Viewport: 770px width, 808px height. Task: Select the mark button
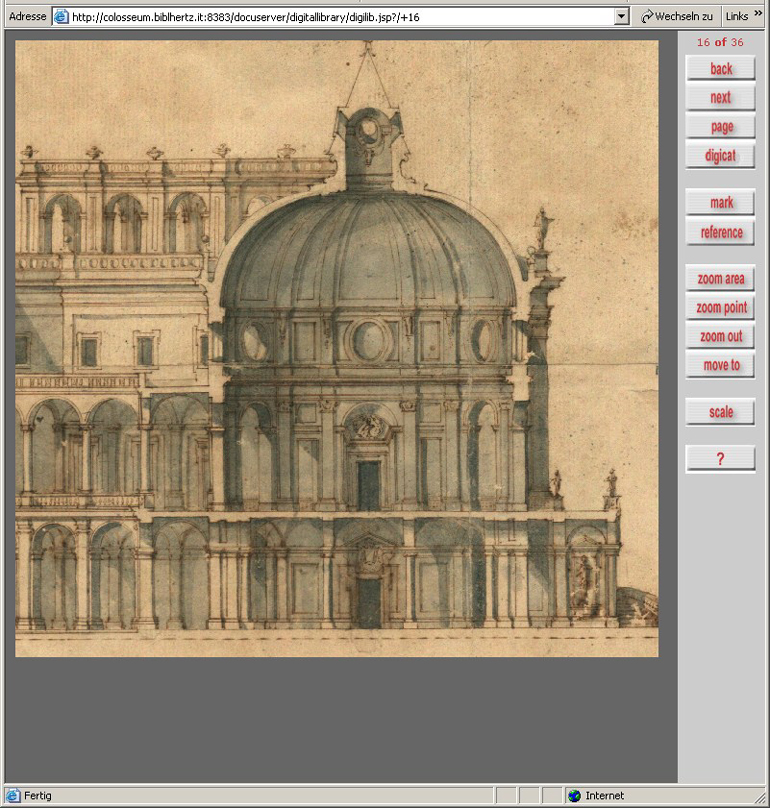(720, 203)
